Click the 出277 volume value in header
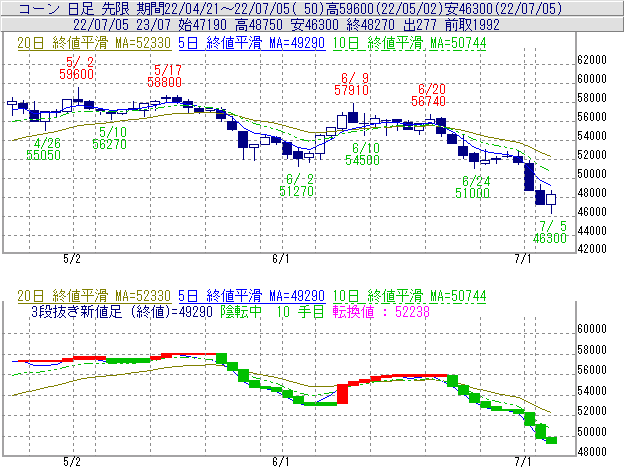The width and height of the screenshot is (624, 475). coord(420,25)
